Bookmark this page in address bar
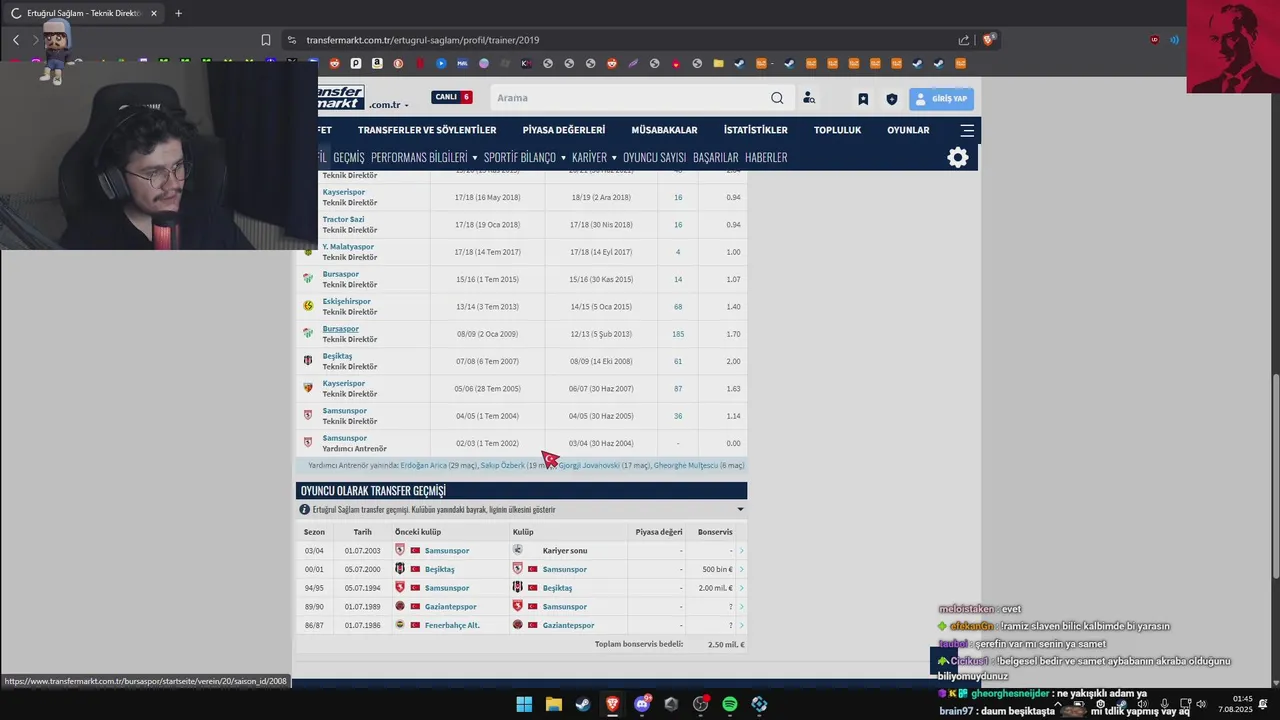This screenshot has height=720, width=1280. [266, 40]
